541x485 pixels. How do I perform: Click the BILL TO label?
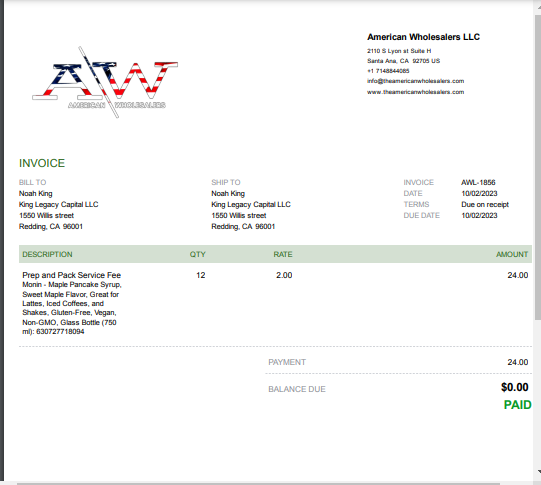32,182
